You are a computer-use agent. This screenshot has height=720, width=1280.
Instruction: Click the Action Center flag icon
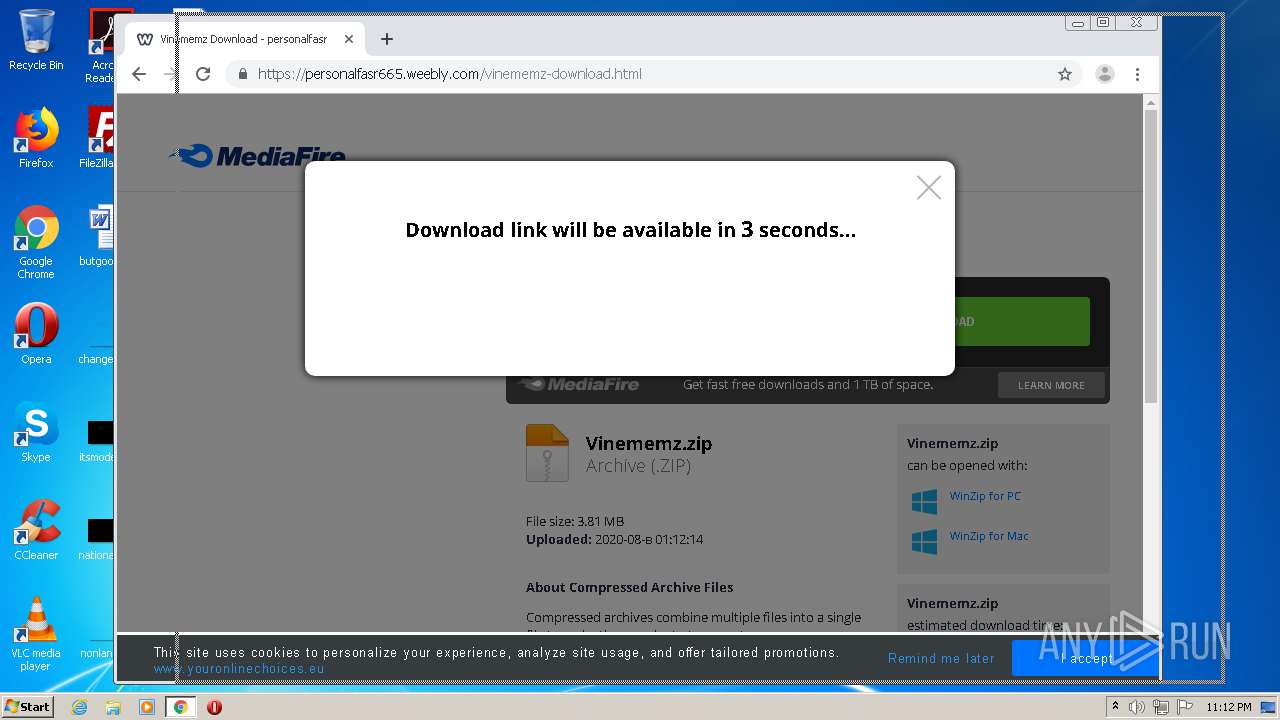[1185, 707]
